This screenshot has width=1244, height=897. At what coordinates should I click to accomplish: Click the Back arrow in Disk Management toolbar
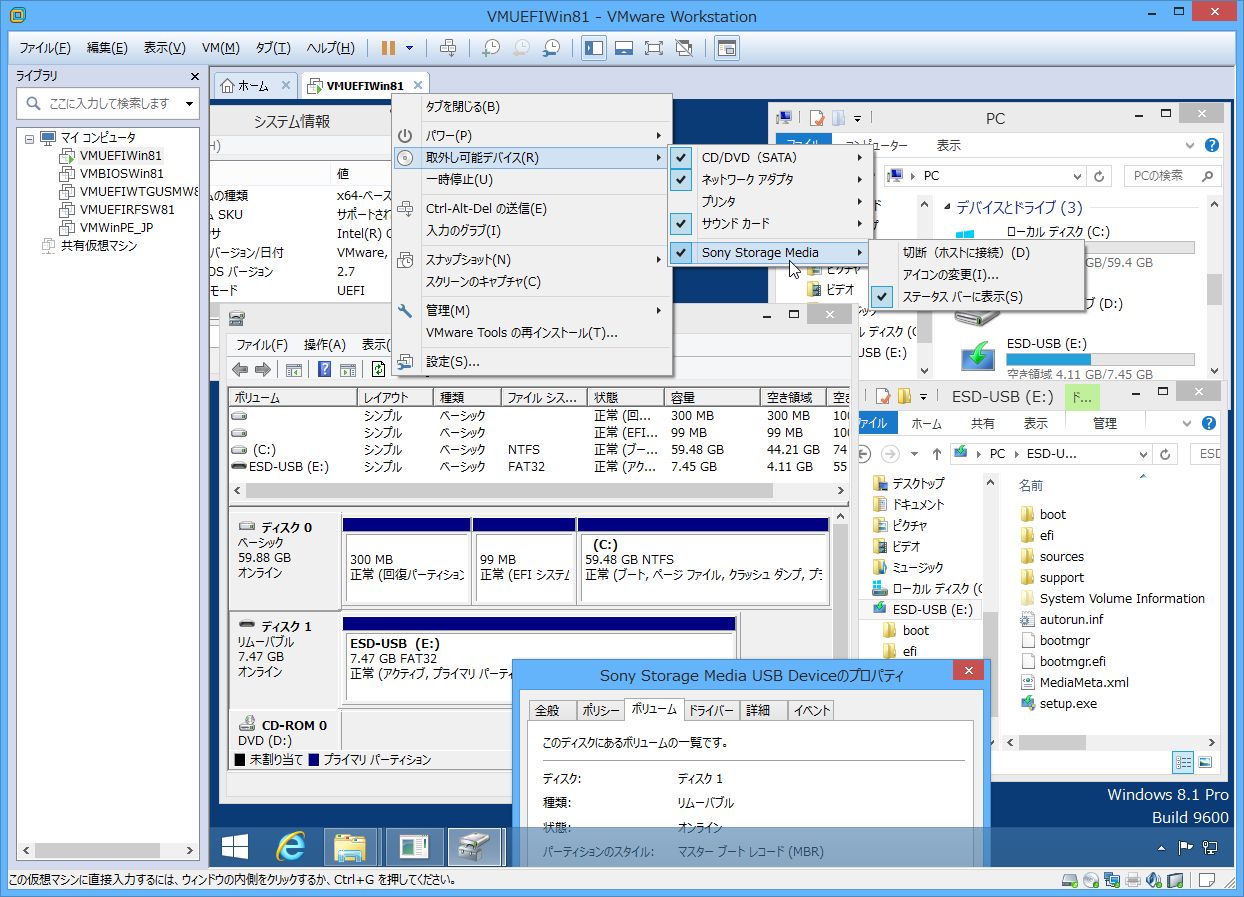pos(240,369)
